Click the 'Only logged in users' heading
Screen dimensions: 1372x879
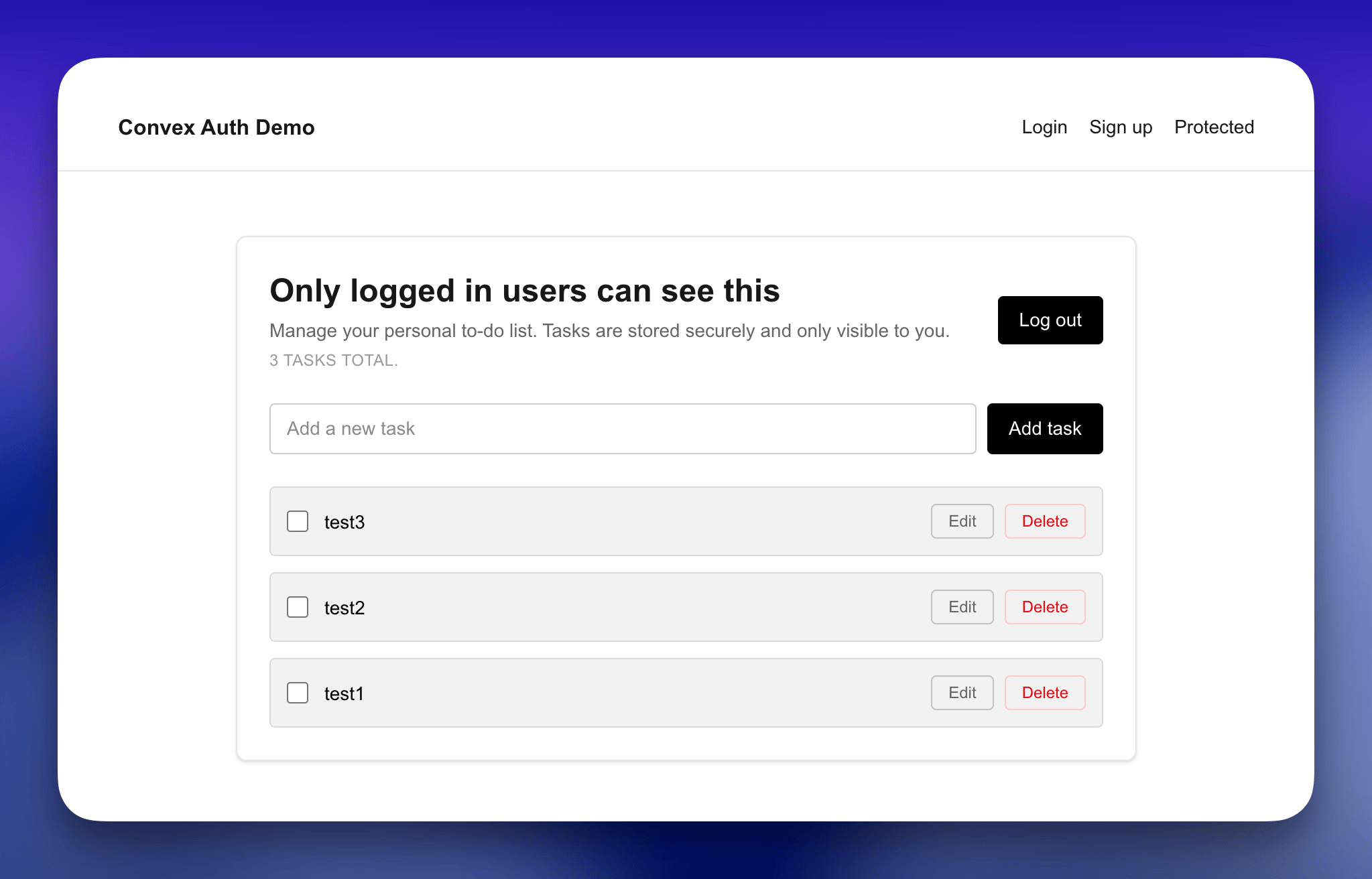pyautogui.click(x=524, y=291)
